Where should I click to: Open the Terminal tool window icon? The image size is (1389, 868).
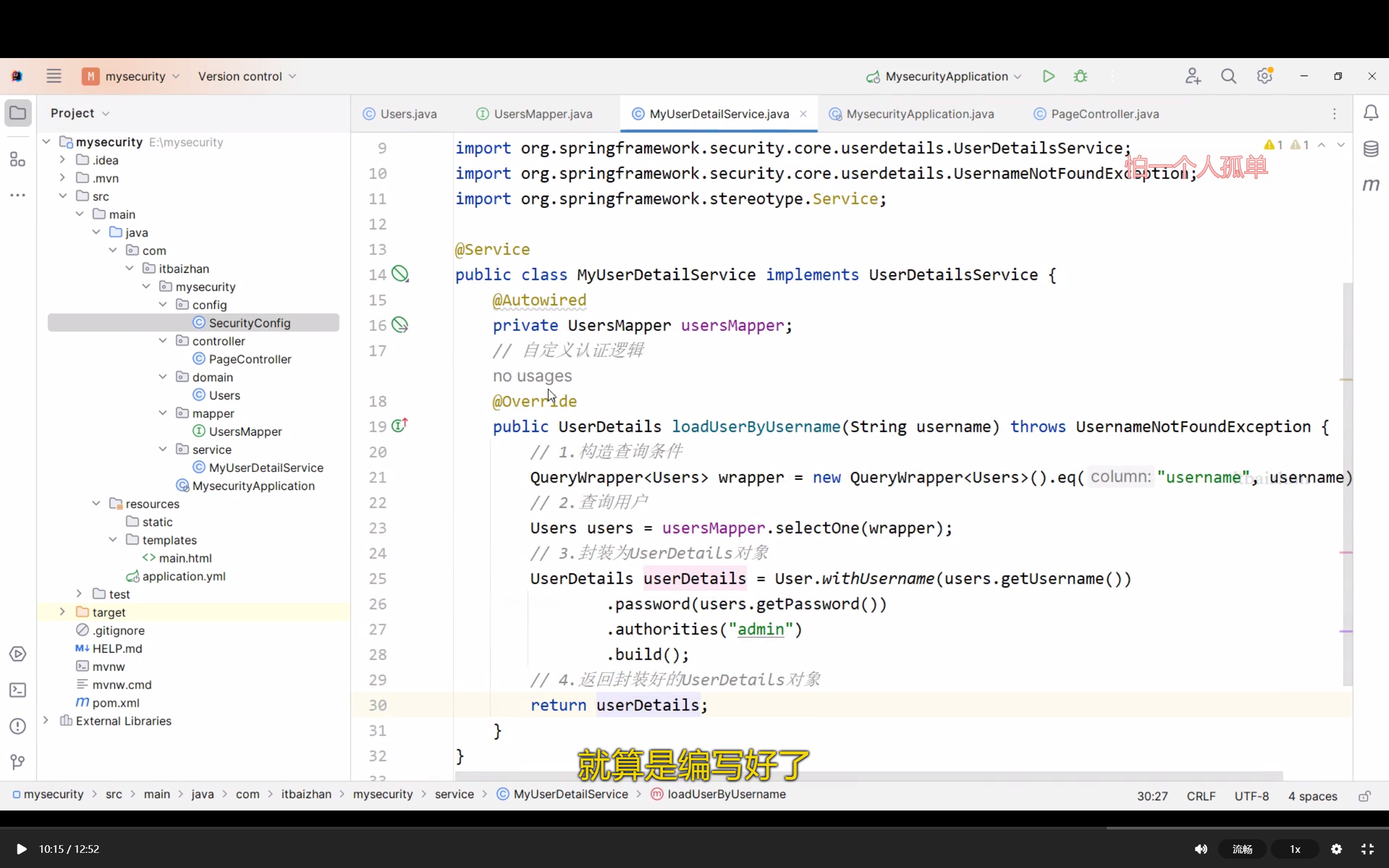click(x=18, y=690)
